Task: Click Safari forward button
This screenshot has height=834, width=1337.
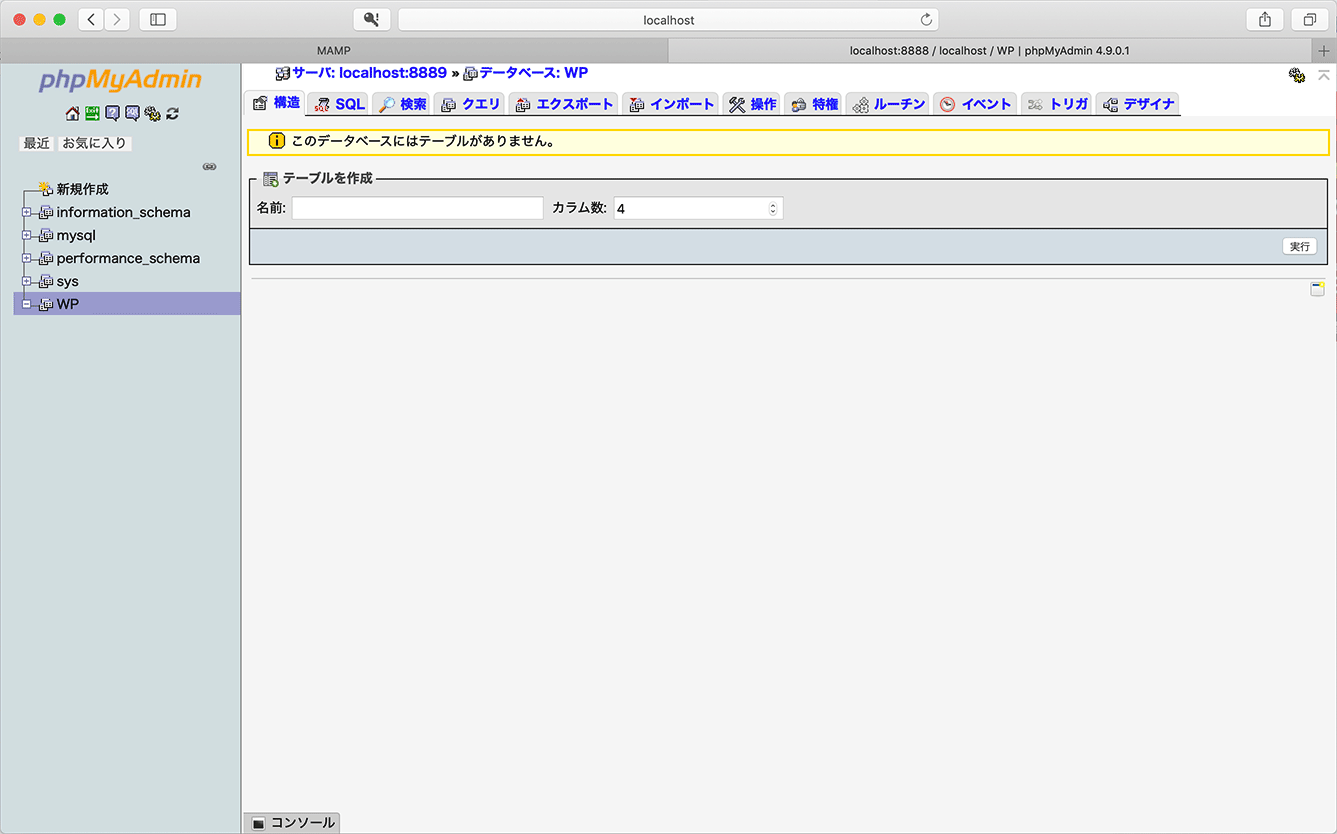Action: coord(117,19)
